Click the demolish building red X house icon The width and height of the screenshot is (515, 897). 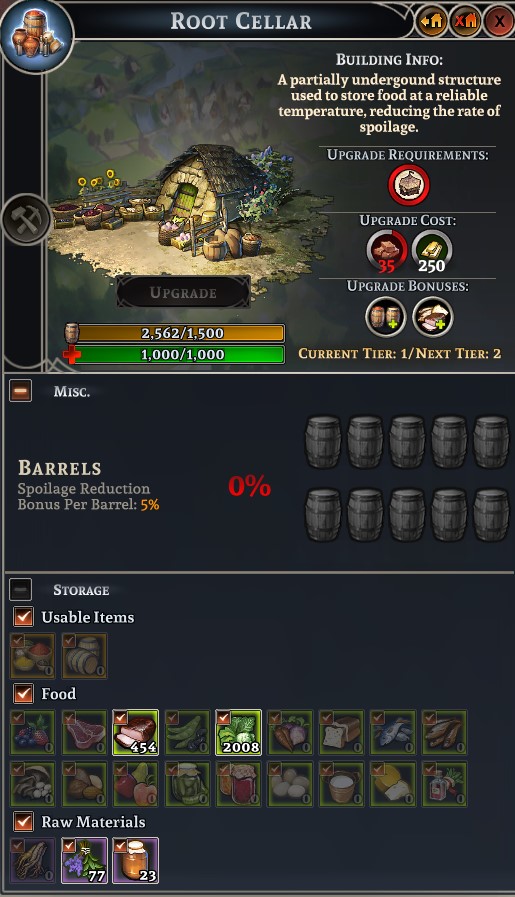[465, 22]
